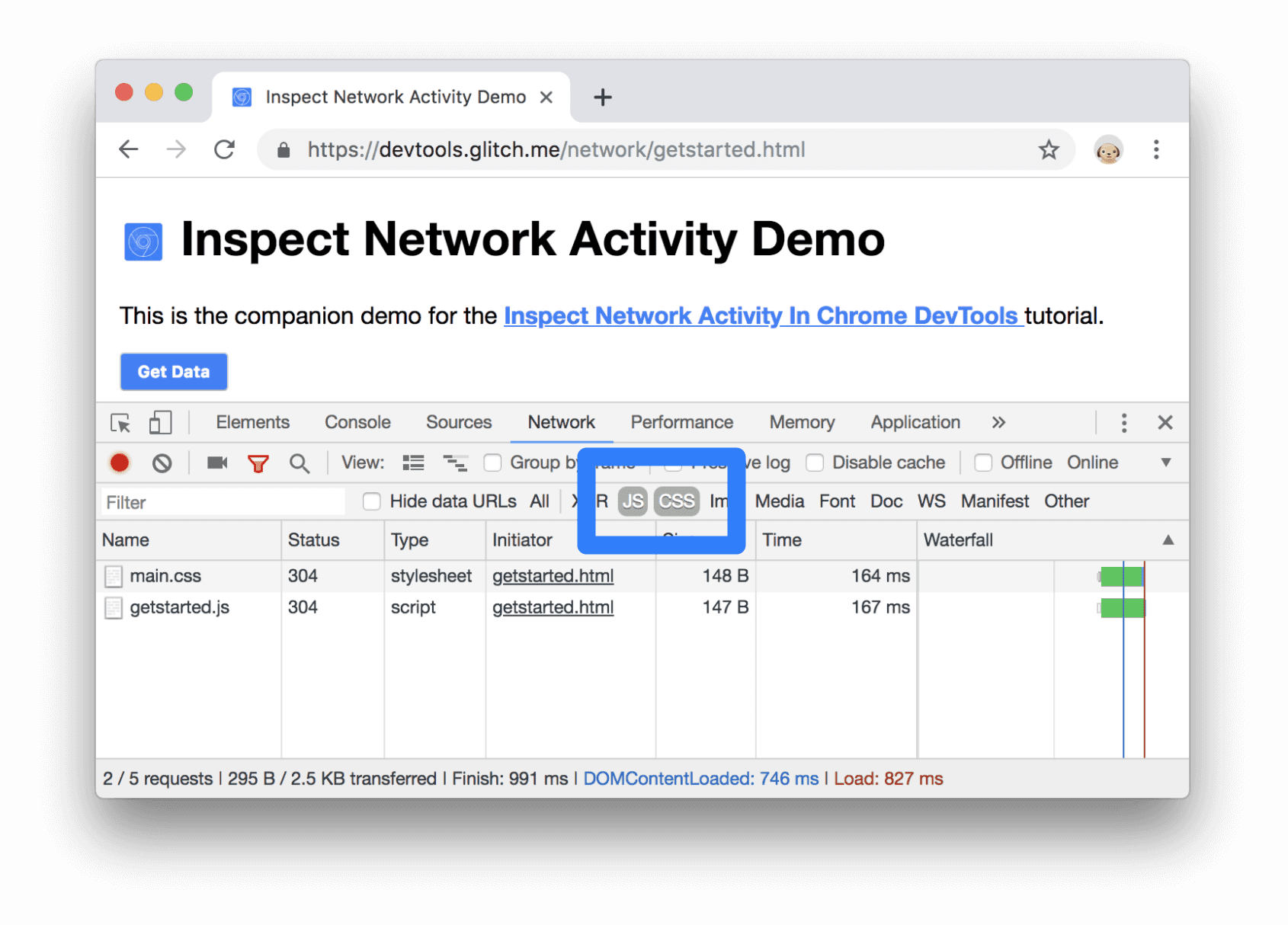Click the Filter text input

tap(223, 502)
